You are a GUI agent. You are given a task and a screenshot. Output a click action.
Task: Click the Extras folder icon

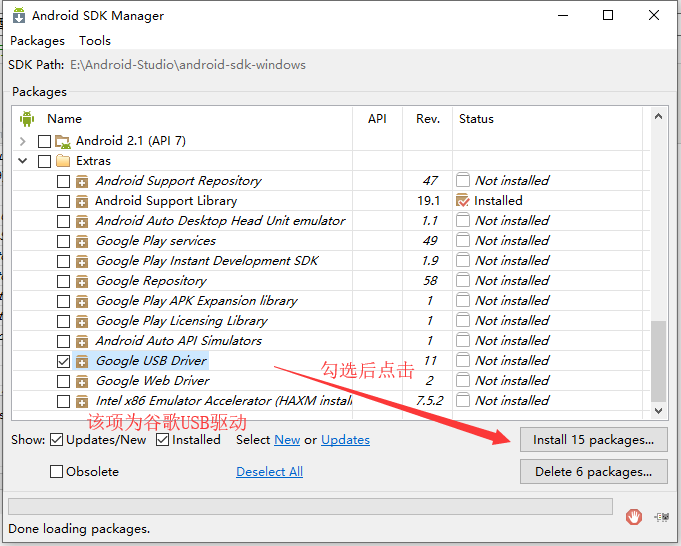point(63,161)
